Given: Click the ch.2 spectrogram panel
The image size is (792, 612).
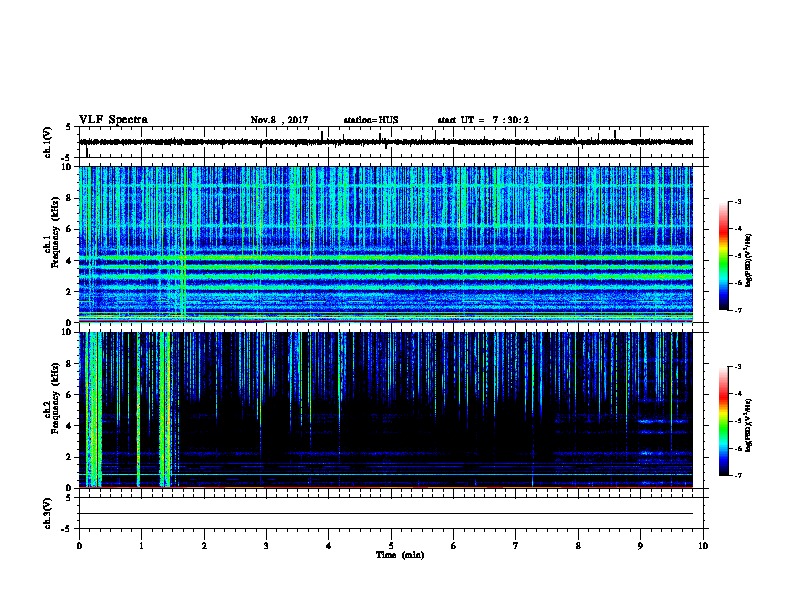Looking at the screenshot, I should 386,410.
